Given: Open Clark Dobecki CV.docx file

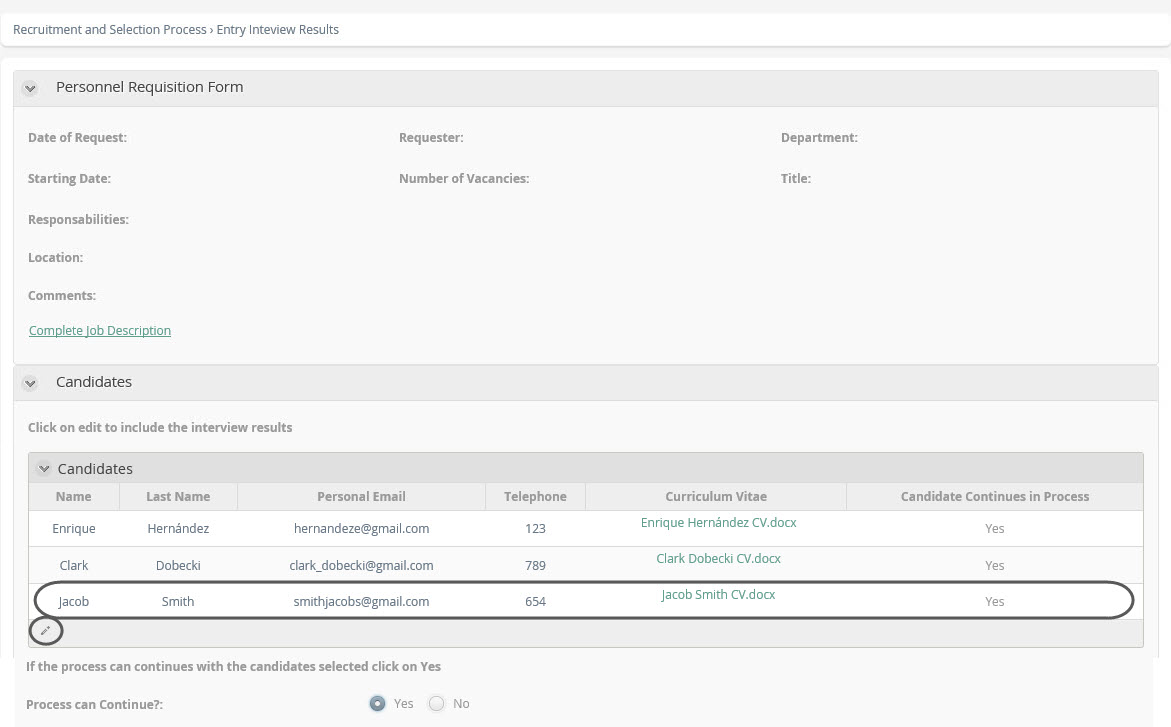Looking at the screenshot, I should 718,559.
